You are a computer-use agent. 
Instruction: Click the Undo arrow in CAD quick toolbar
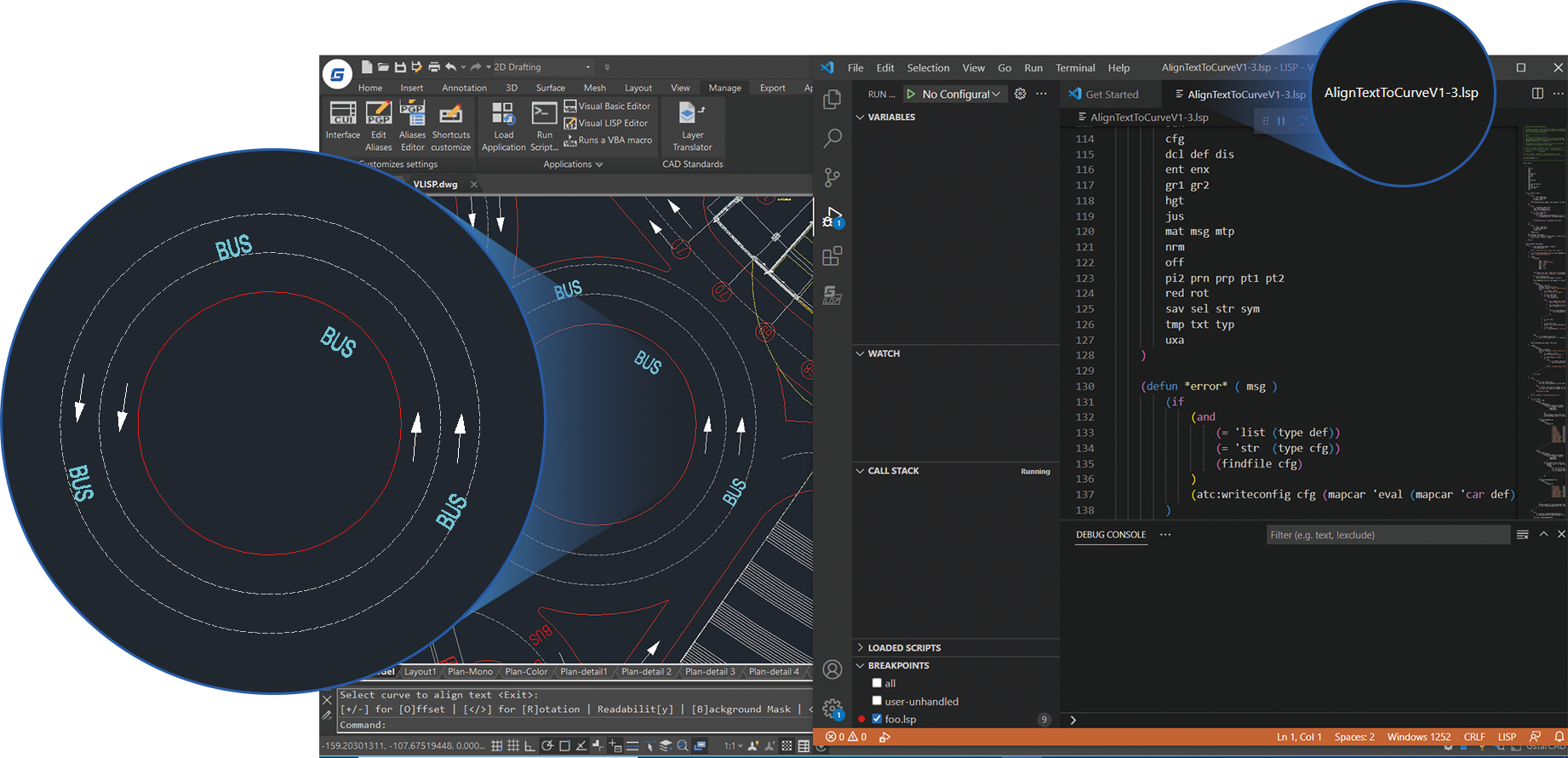point(450,66)
